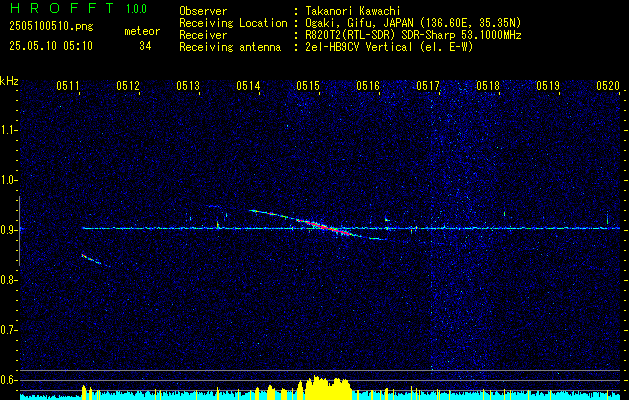This screenshot has width=629, height=400.
Task: Click the 0513 time marker
Action: tap(188, 85)
